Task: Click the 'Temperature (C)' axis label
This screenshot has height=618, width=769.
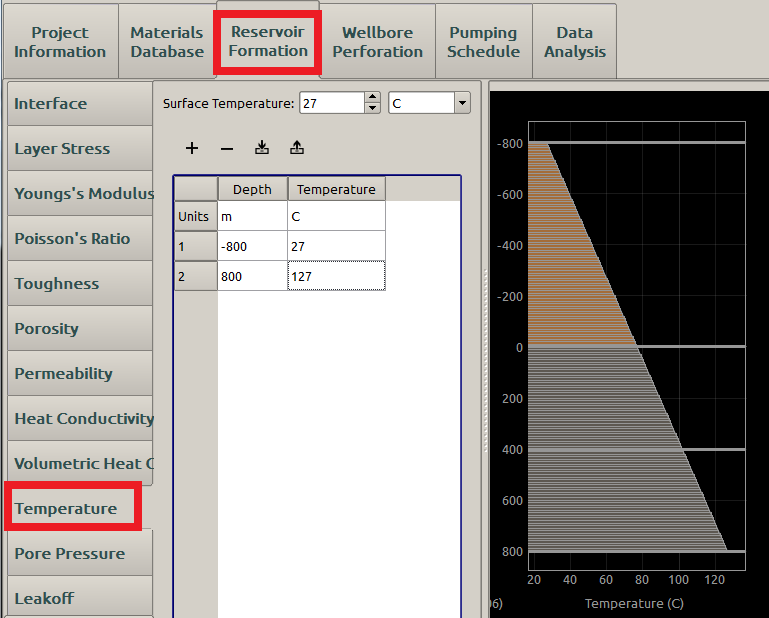Action: (x=634, y=603)
